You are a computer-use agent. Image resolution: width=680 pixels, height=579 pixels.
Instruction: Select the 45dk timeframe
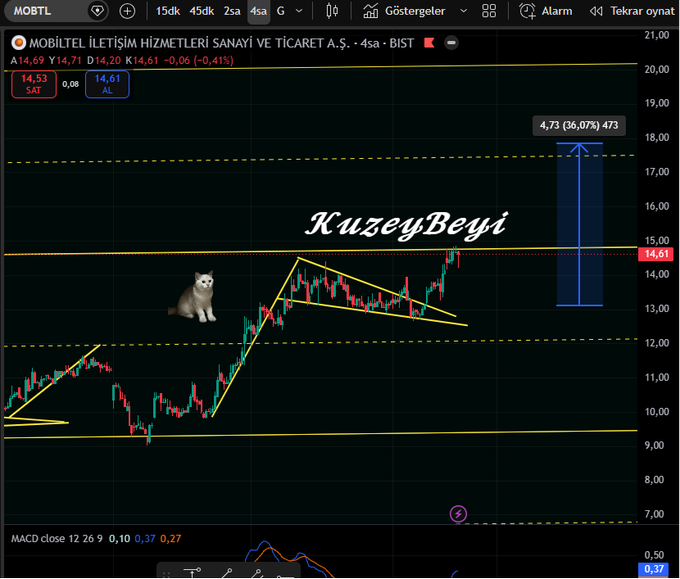tap(202, 11)
